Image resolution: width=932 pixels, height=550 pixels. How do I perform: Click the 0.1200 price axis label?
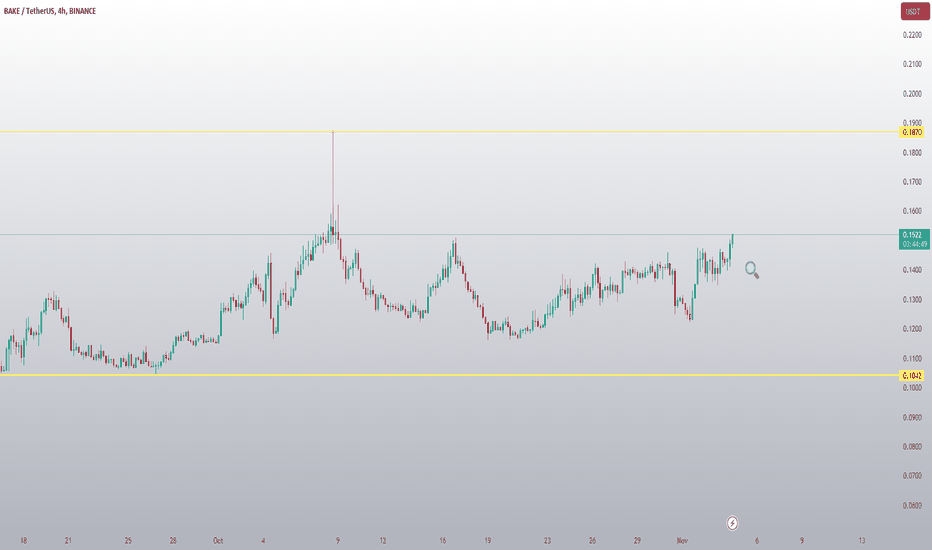912,329
